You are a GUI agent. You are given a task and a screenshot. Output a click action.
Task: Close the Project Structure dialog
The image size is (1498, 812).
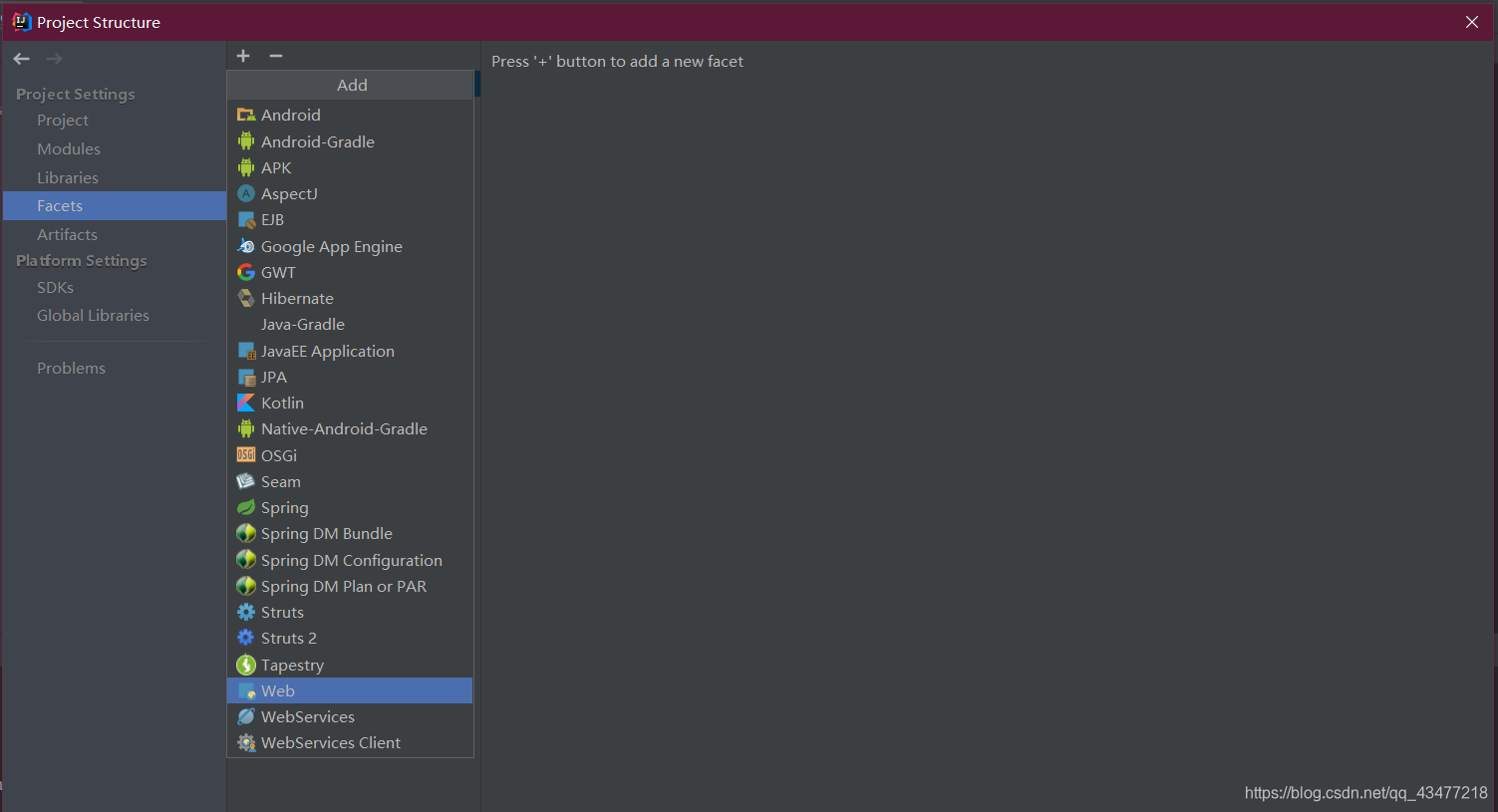pyautogui.click(x=1472, y=22)
